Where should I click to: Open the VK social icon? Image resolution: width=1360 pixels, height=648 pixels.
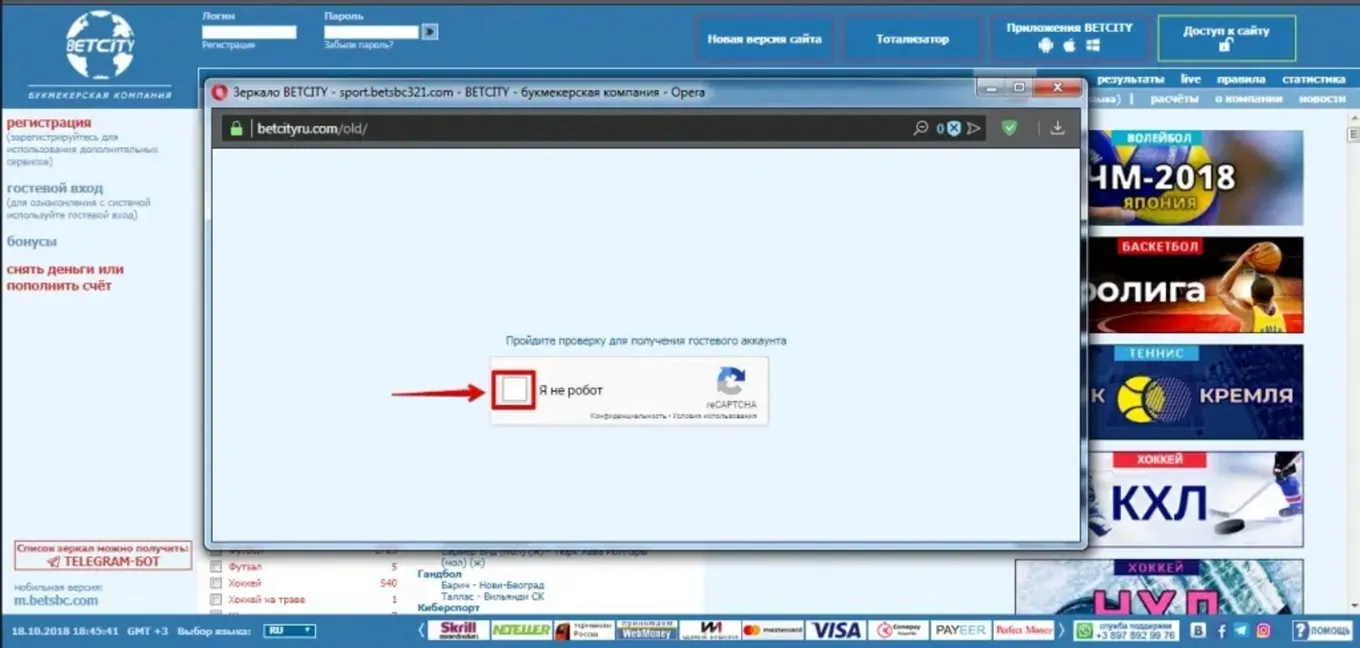1198,631
